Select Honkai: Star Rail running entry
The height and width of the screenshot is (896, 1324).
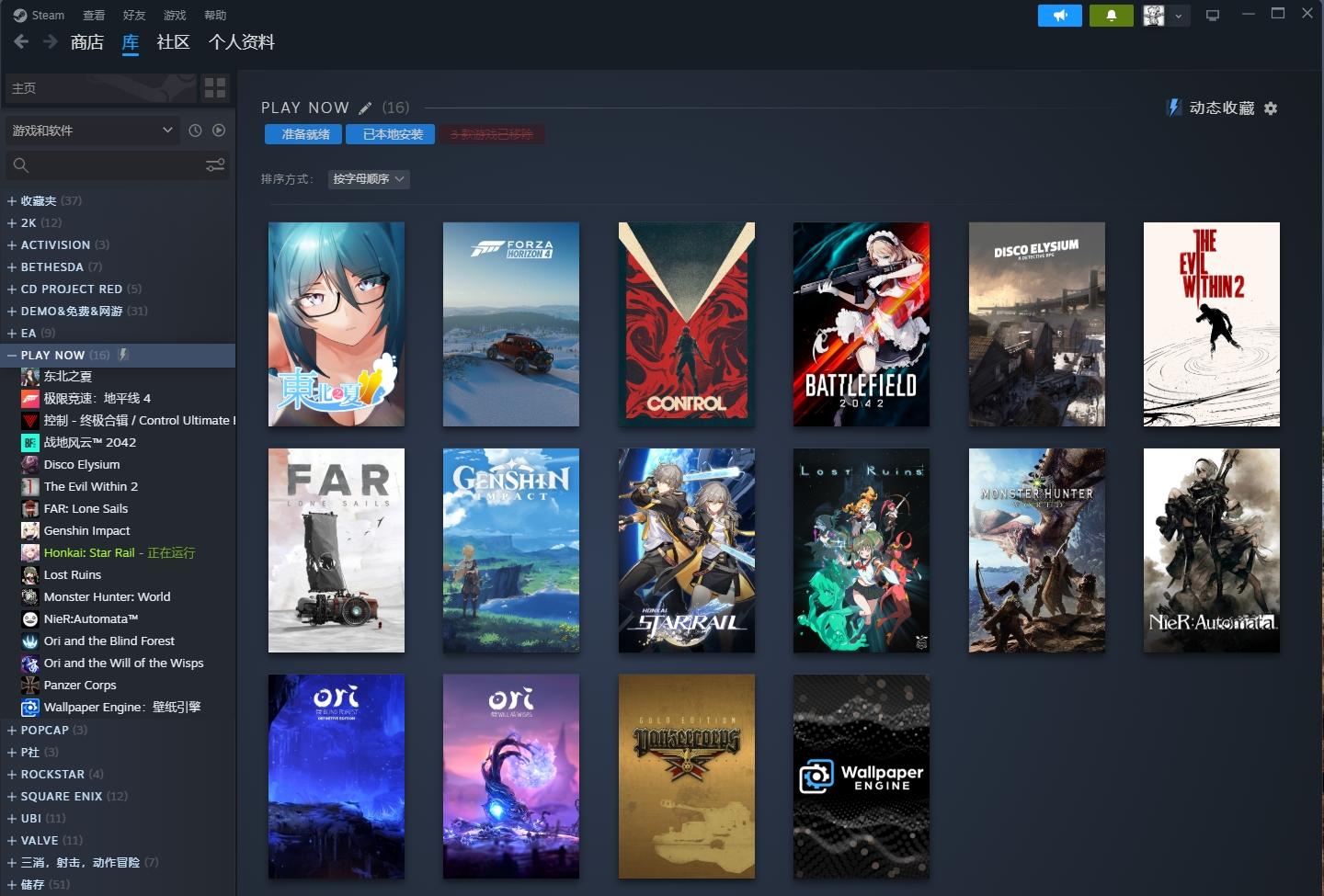click(x=120, y=552)
